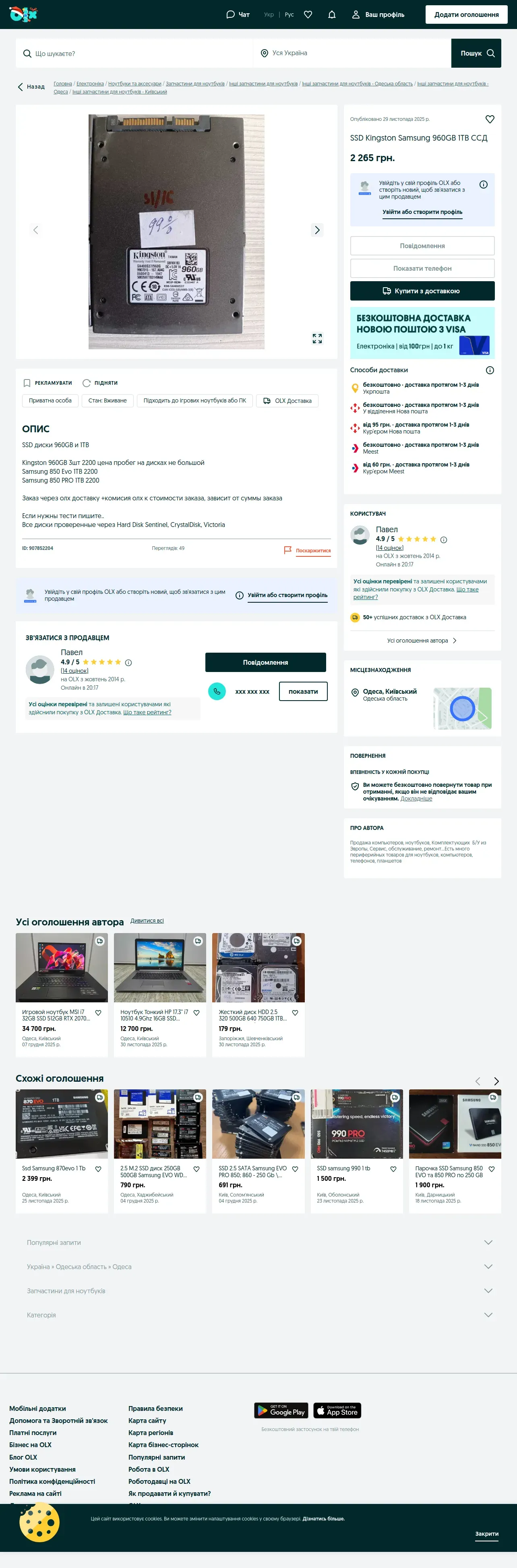Viewport: 517px width, 1568px height.
Task: Expand Запчастини для ноутбуків section
Action: click(x=258, y=1291)
